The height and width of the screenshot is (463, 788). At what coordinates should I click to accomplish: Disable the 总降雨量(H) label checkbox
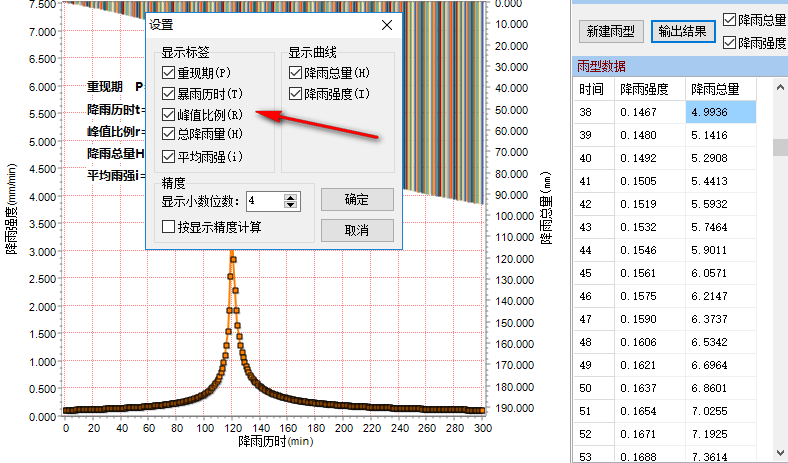tap(169, 134)
